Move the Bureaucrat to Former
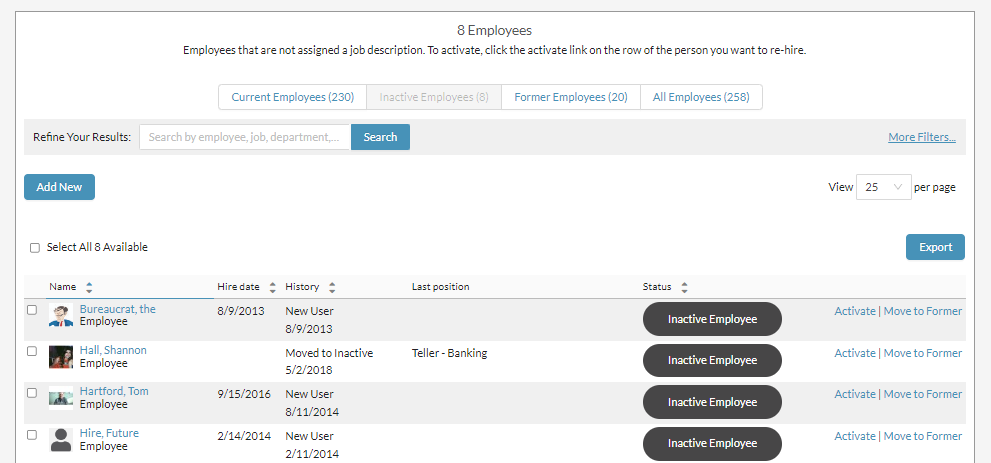Screen dimensions: 991x463 pos(923,311)
